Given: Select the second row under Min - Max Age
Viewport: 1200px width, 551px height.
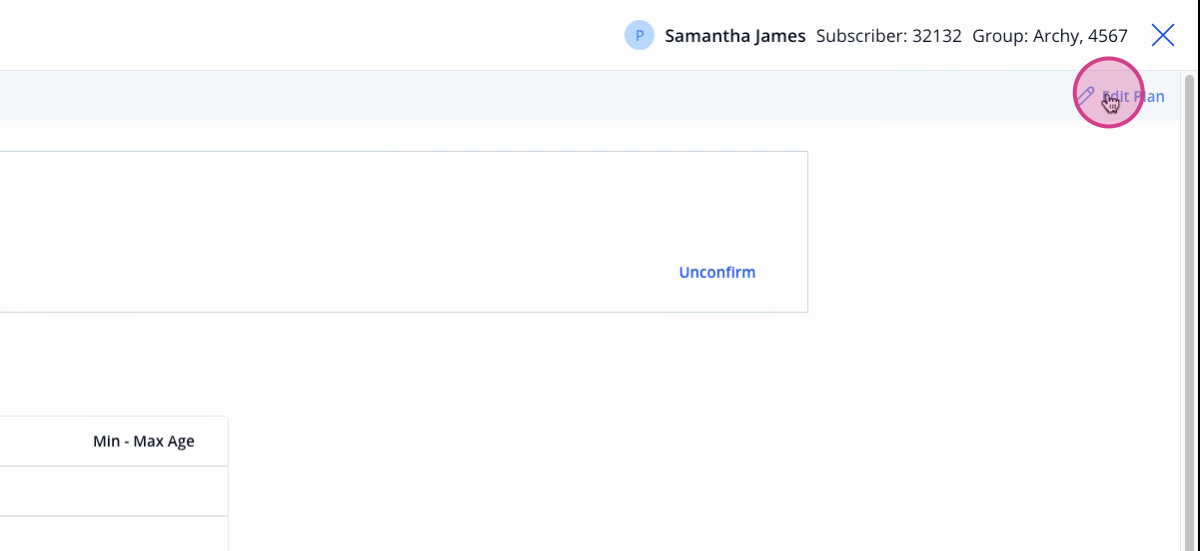Looking at the screenshot, I should [x=114, y=534].
